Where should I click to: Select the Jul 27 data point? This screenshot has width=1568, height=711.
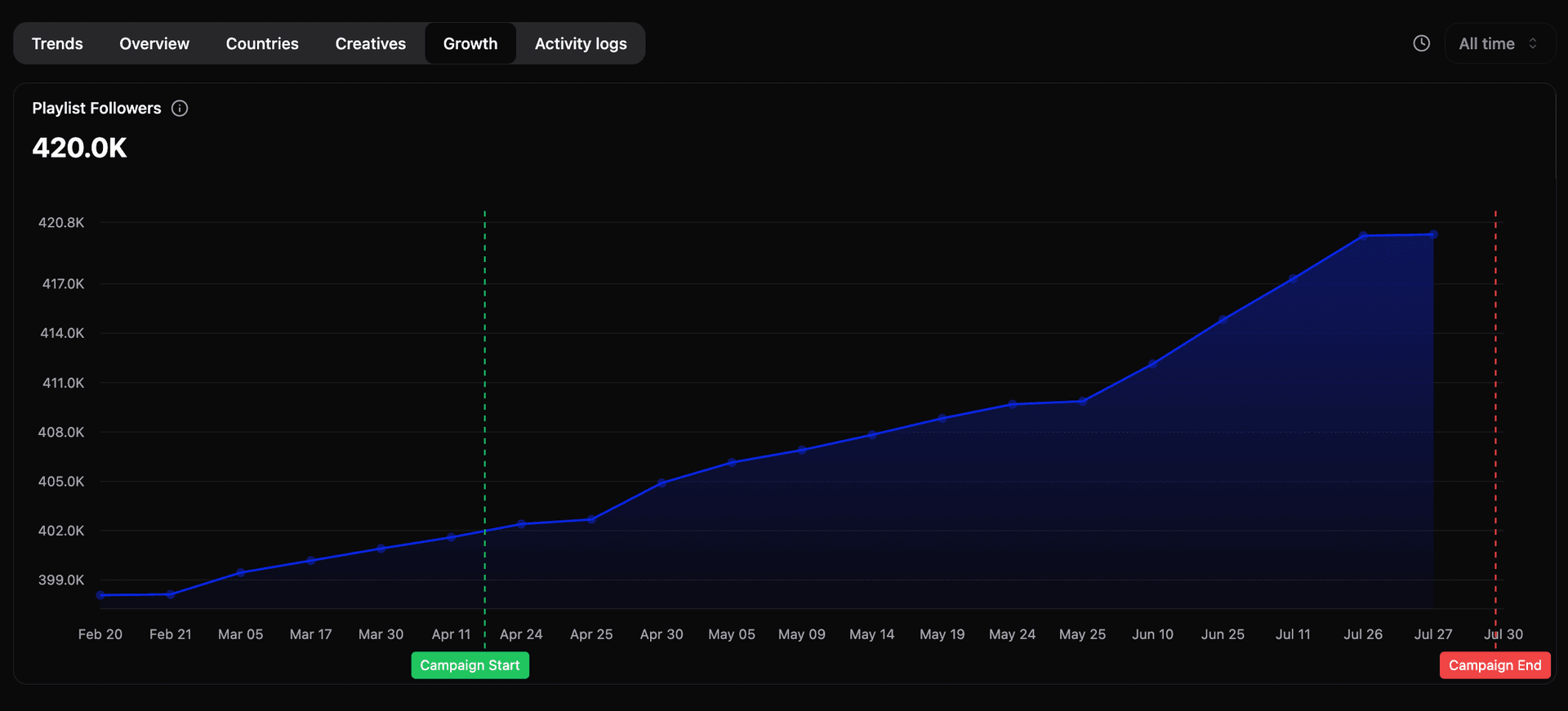point(1433,234)
